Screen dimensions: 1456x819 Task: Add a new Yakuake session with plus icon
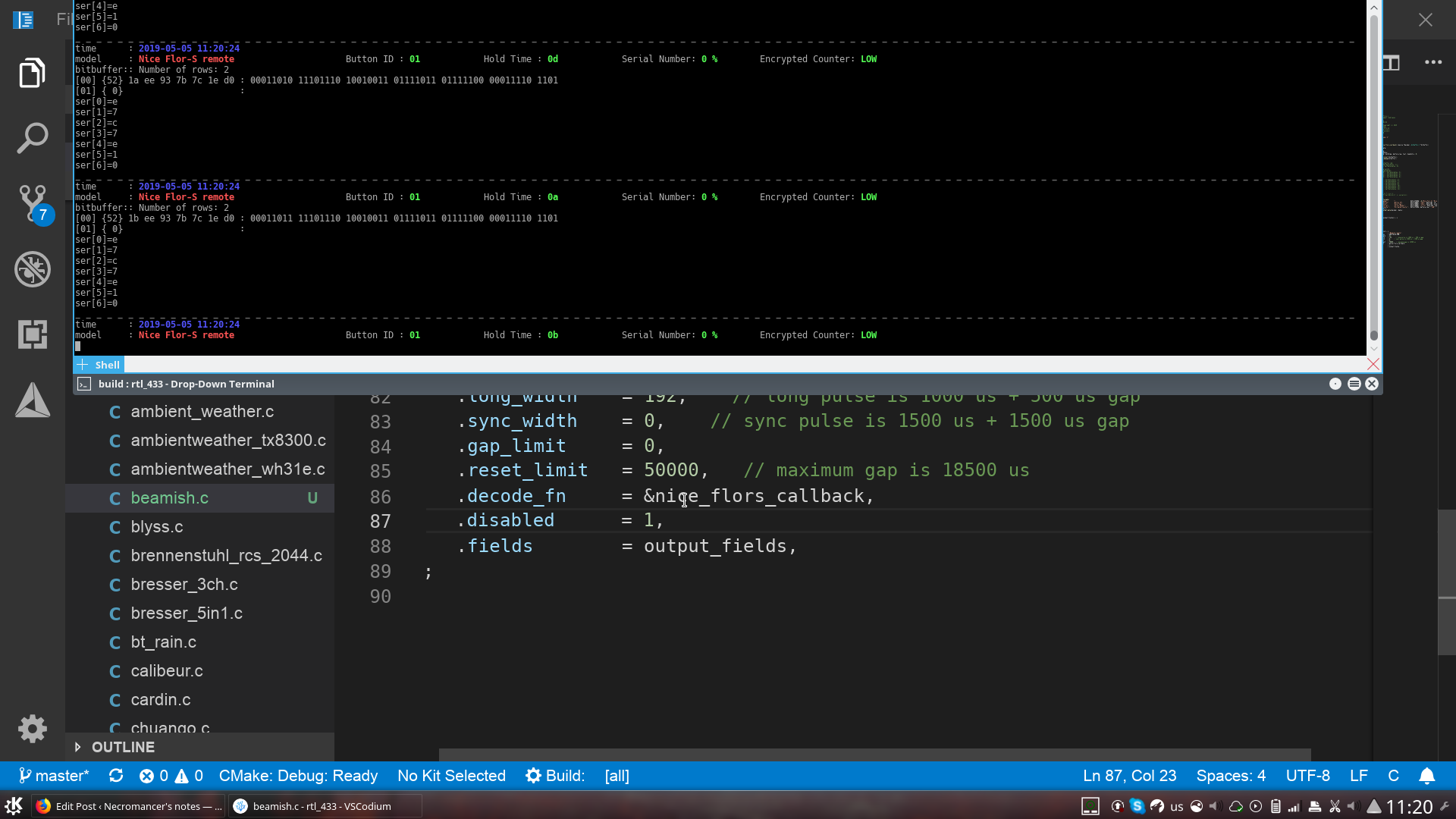[x=83, y=365]
